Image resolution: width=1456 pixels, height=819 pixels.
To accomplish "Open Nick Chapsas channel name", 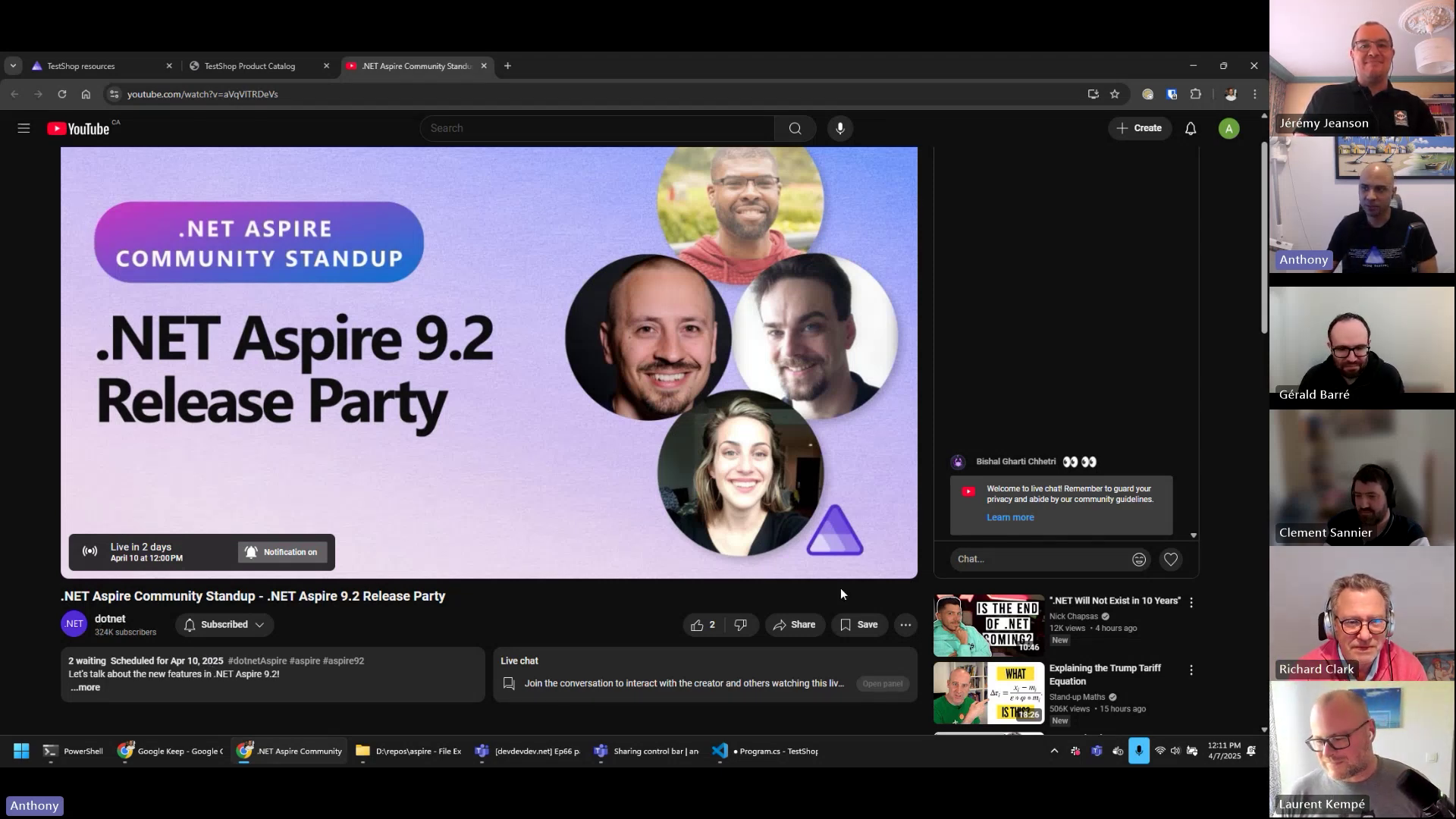I will coord(1073,617).
